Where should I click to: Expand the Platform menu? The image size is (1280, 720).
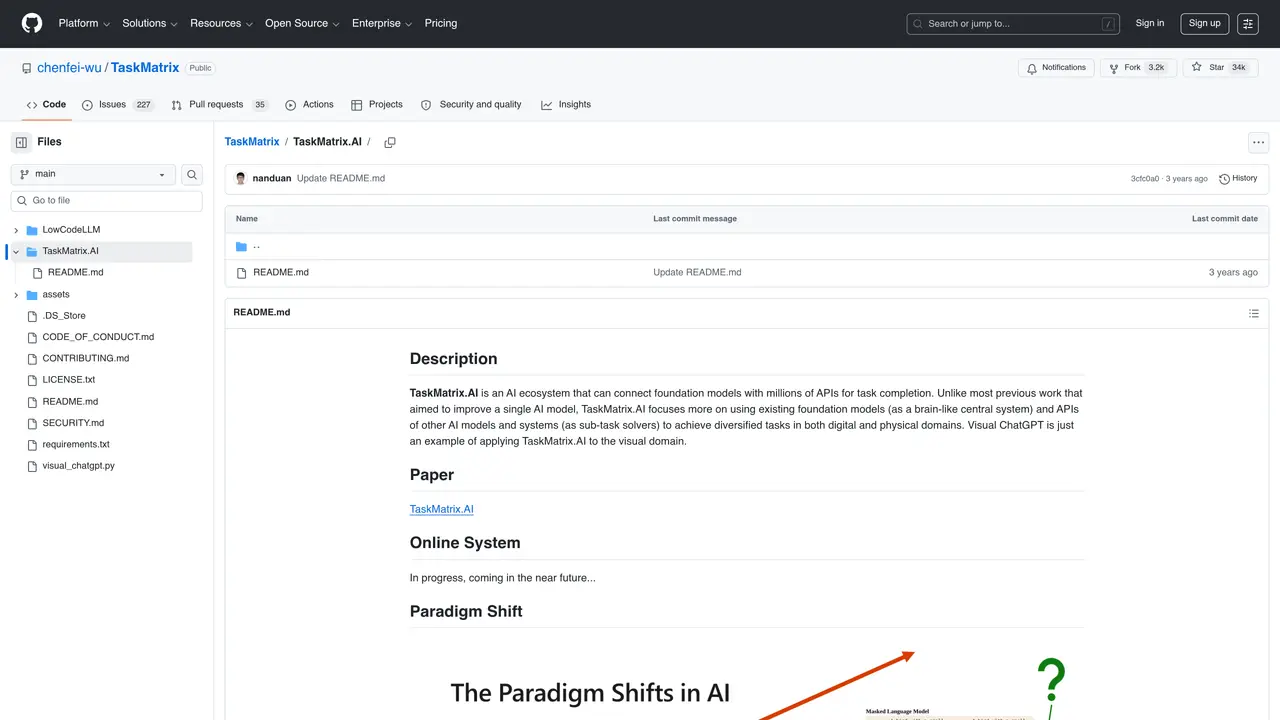pyautogui.click(x=84, y=23)
